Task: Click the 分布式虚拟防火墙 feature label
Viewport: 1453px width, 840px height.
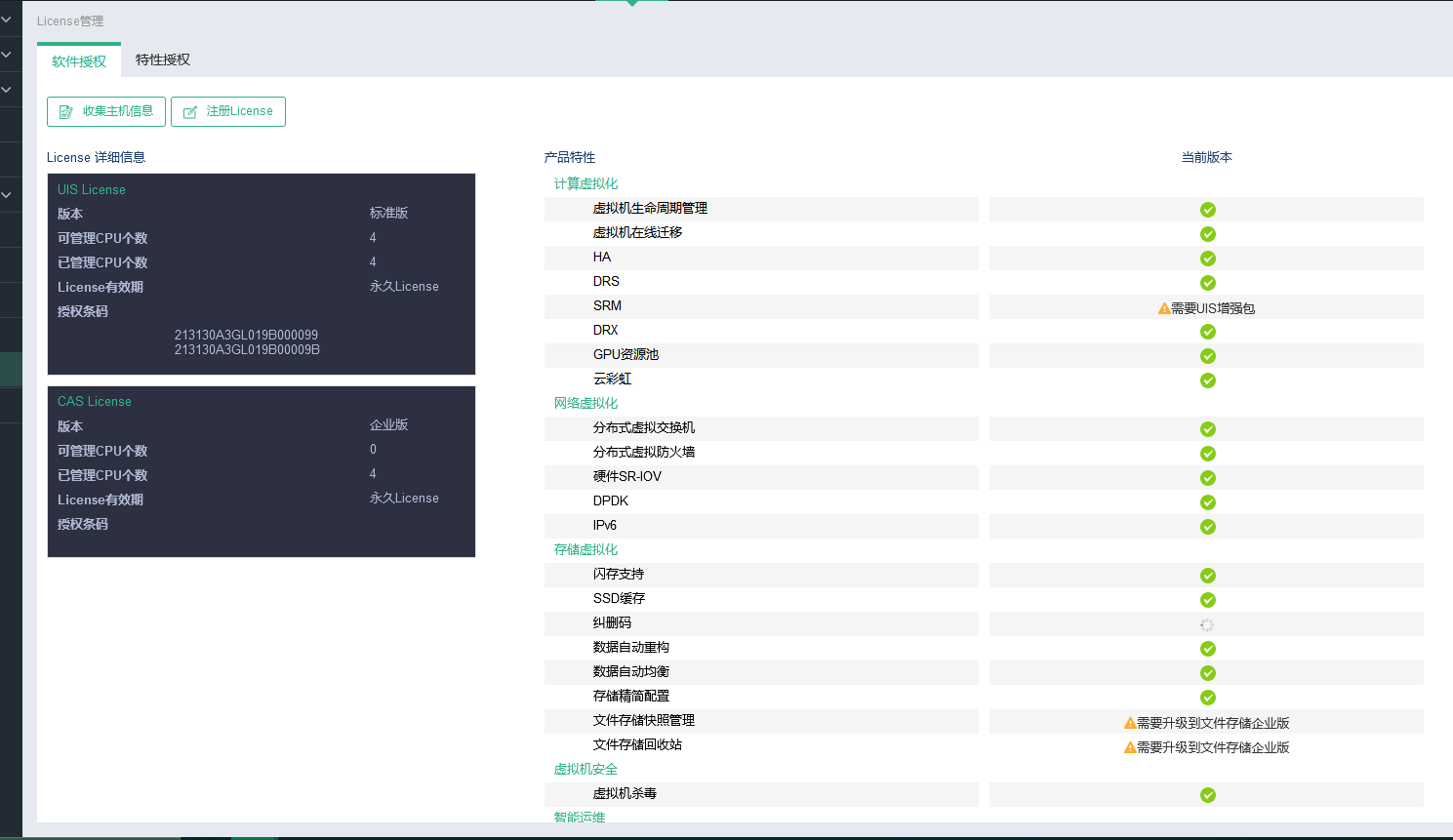Action: 644,452
